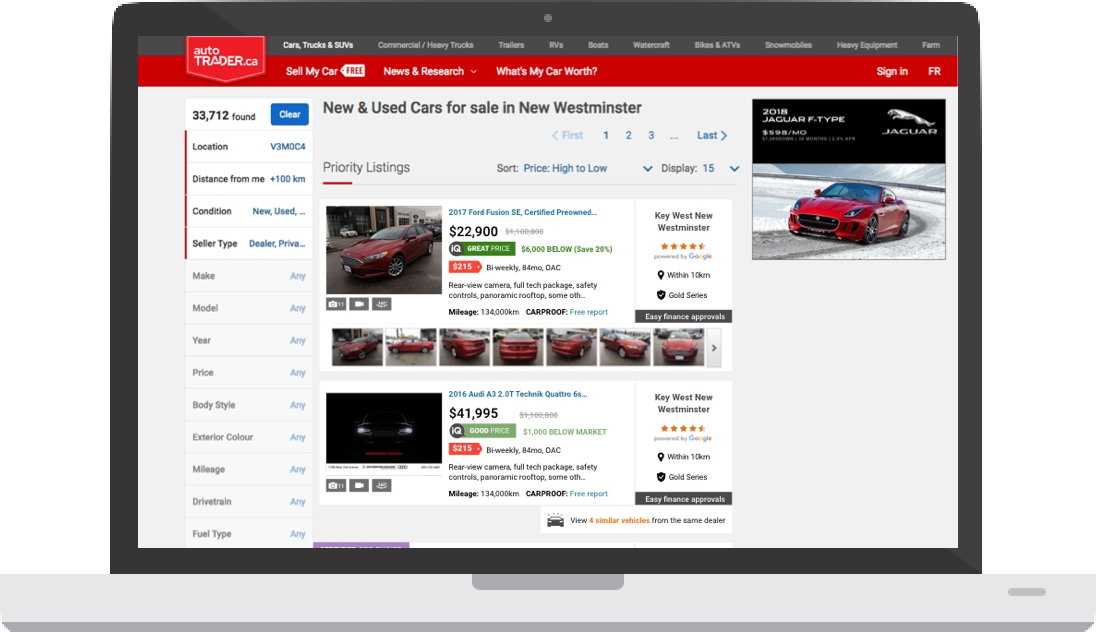Open CARPROOF Free report for Ford Fusion
This screenshot has width=1096, height=632.
click(589, 313)
